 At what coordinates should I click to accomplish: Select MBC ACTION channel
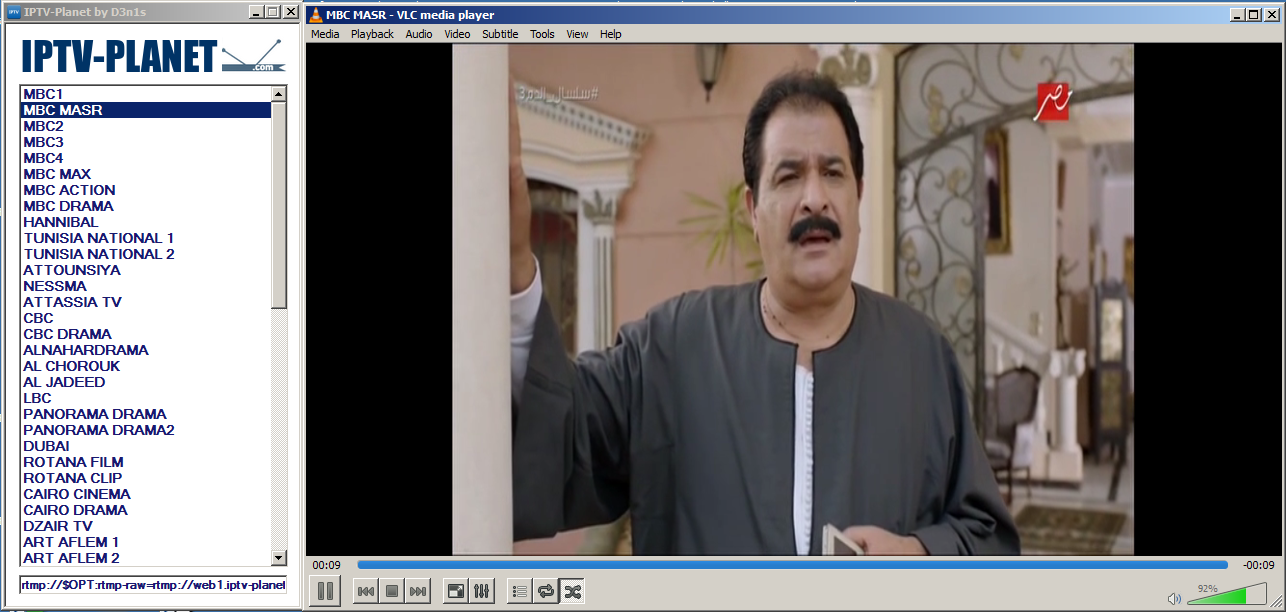tap(145, 190)
